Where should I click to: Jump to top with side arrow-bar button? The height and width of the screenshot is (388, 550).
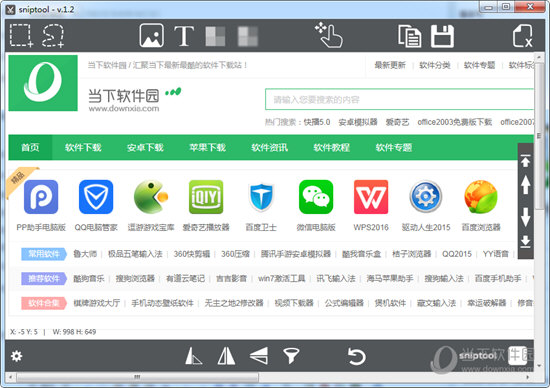[525, 160]
